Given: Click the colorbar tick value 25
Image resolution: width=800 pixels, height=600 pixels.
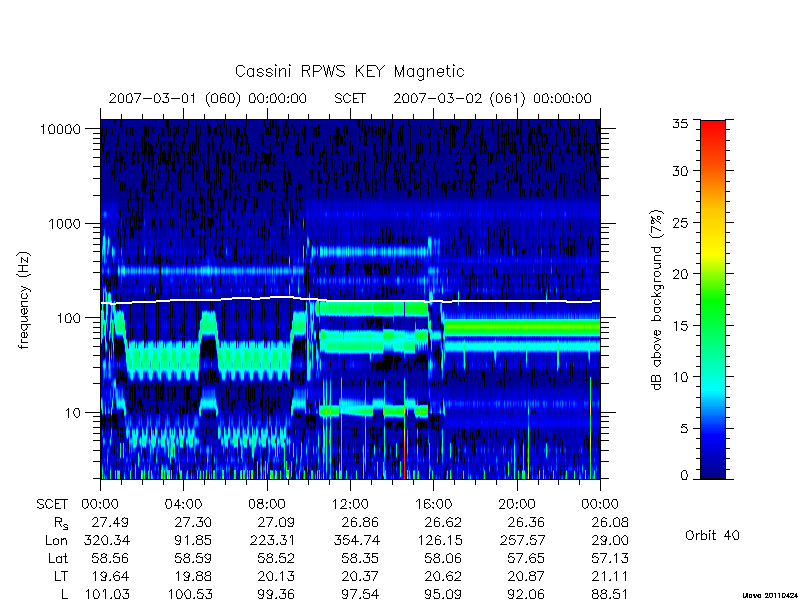Looking at the screenshot, I should pos(680,223).
